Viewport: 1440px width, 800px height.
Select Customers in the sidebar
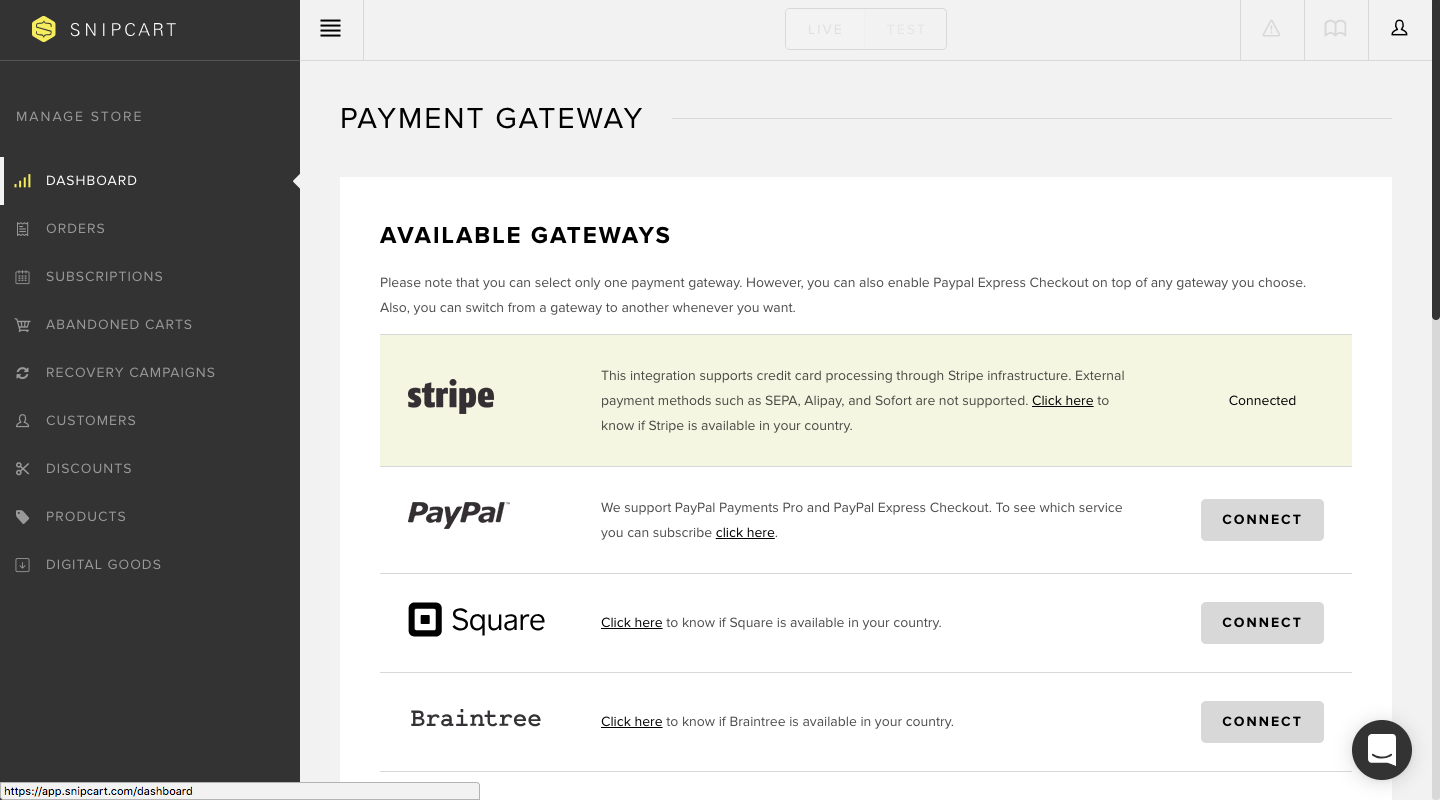click(x=91, y=421)
